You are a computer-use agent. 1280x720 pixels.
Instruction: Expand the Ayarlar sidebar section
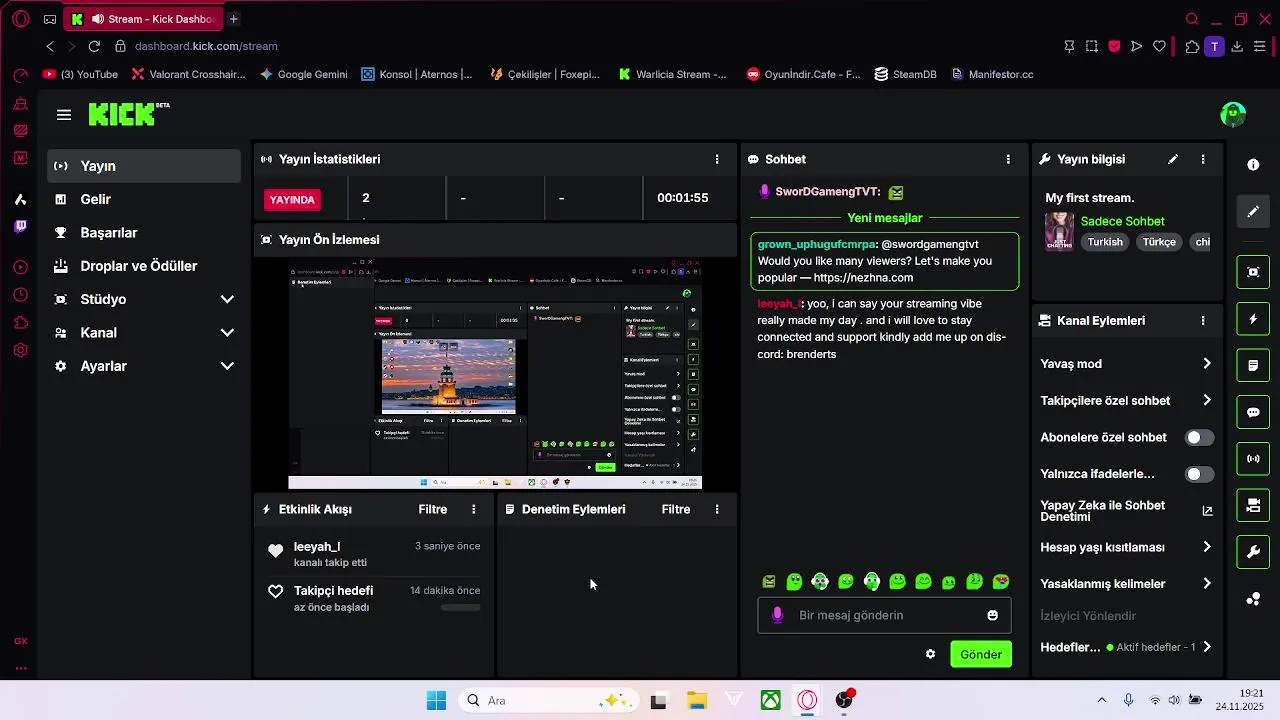click(144, 366)
